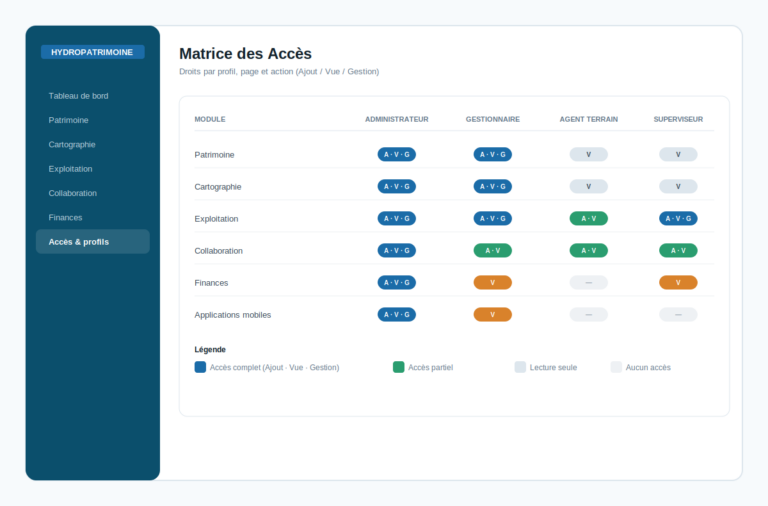The image size is (768, 506).
Task: Click Accès complet (Ajout · Vue · Gestion) label
Action: tap(274, 367)
